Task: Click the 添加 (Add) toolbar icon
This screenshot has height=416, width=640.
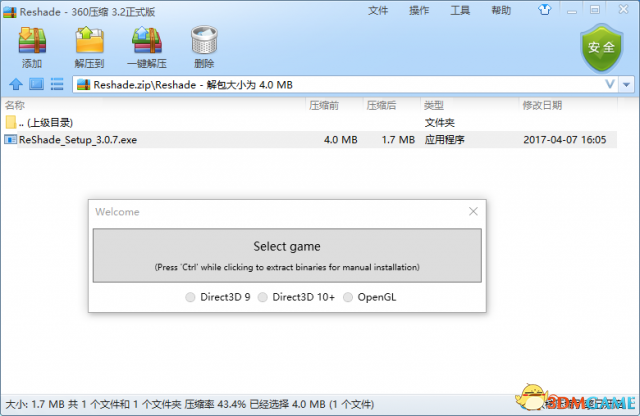Action: tap(32, 40)
